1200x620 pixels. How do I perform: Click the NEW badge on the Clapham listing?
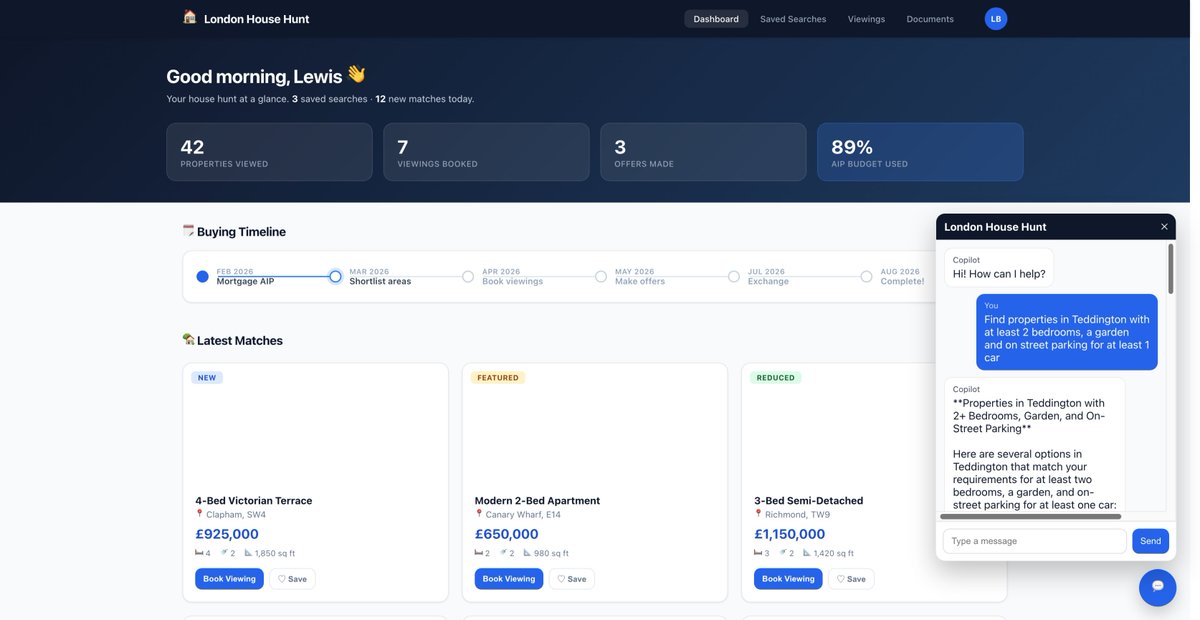click(207, 378)
